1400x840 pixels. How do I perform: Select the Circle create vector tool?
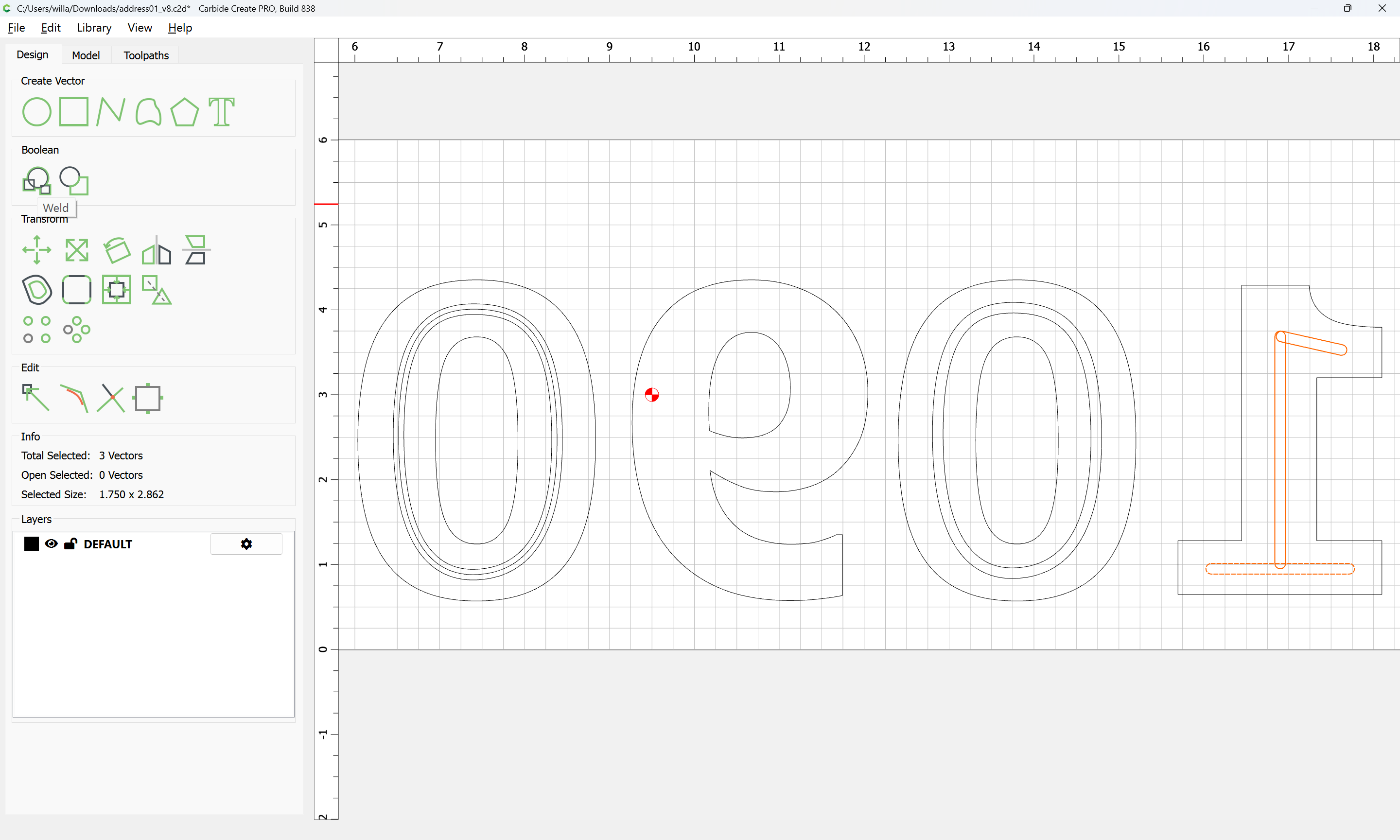pos(36,111)
